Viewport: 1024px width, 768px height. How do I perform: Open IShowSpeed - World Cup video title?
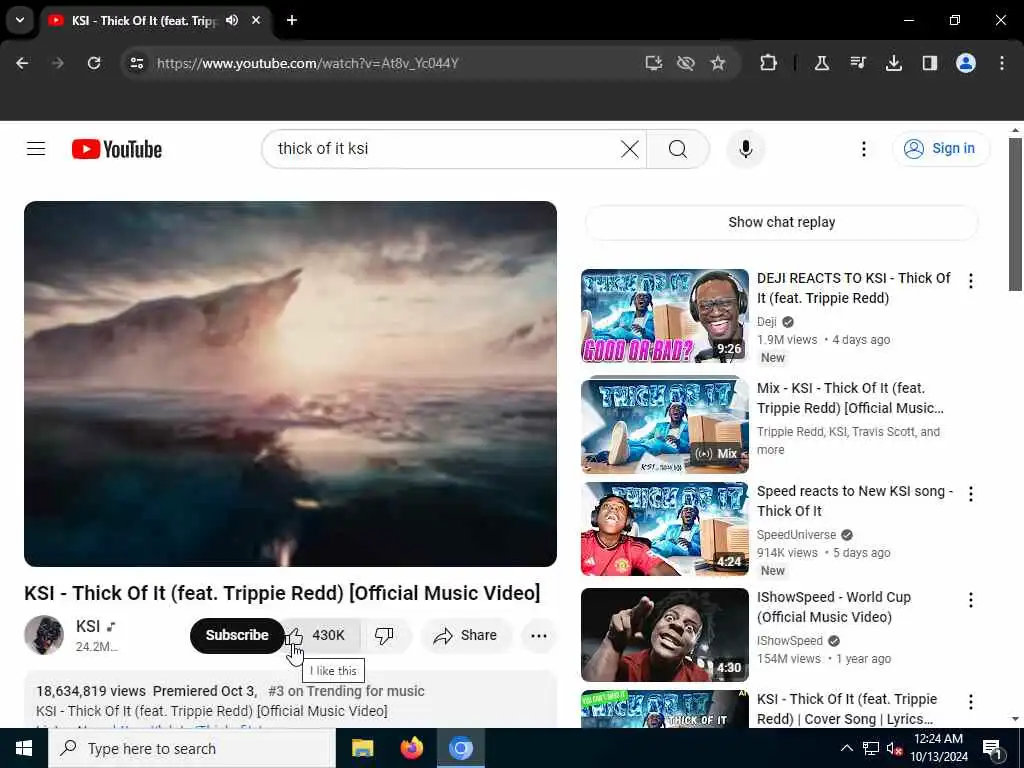pos(834,607)
